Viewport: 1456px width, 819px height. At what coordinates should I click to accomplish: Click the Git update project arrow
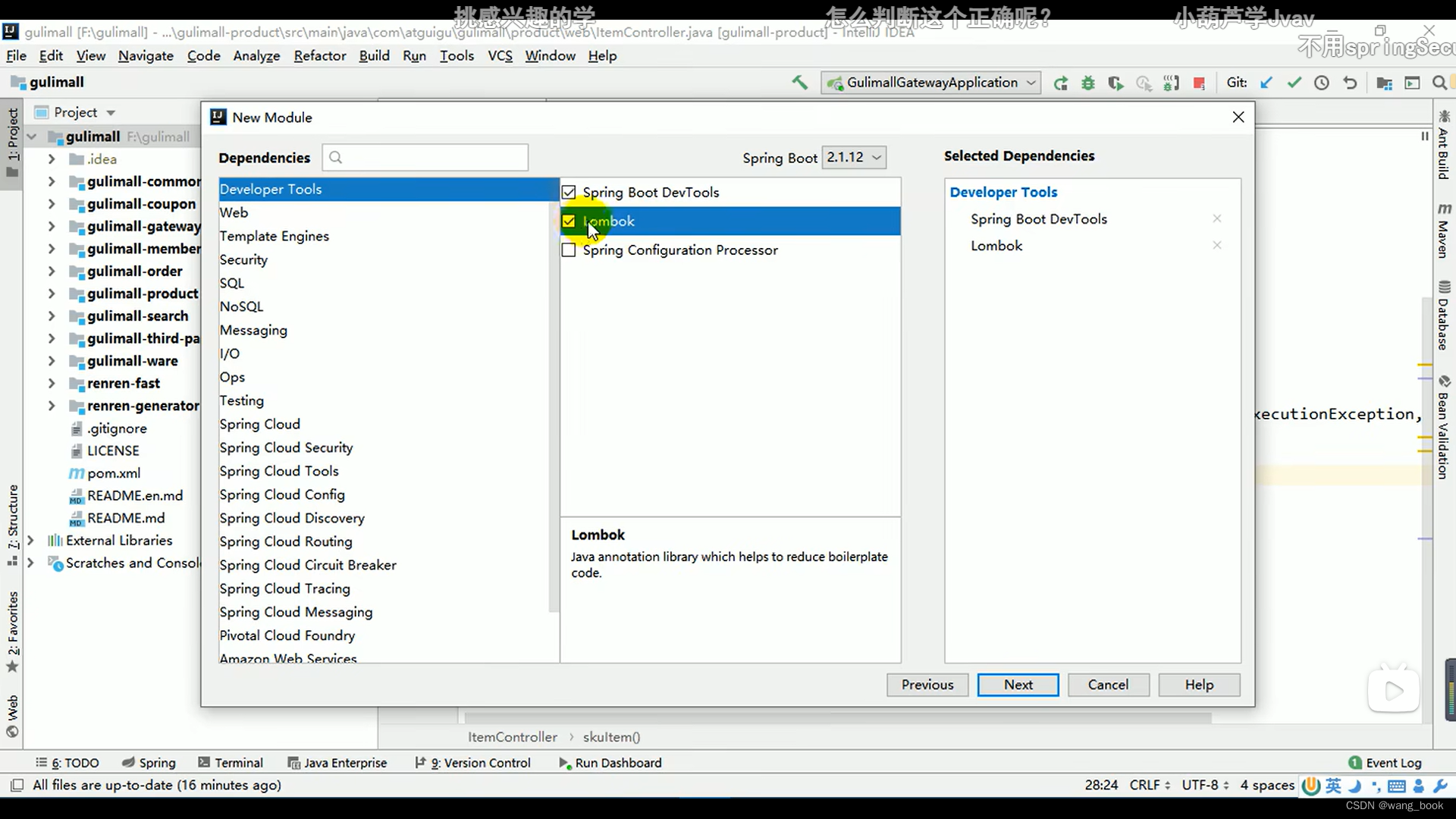coord(1266,83)
